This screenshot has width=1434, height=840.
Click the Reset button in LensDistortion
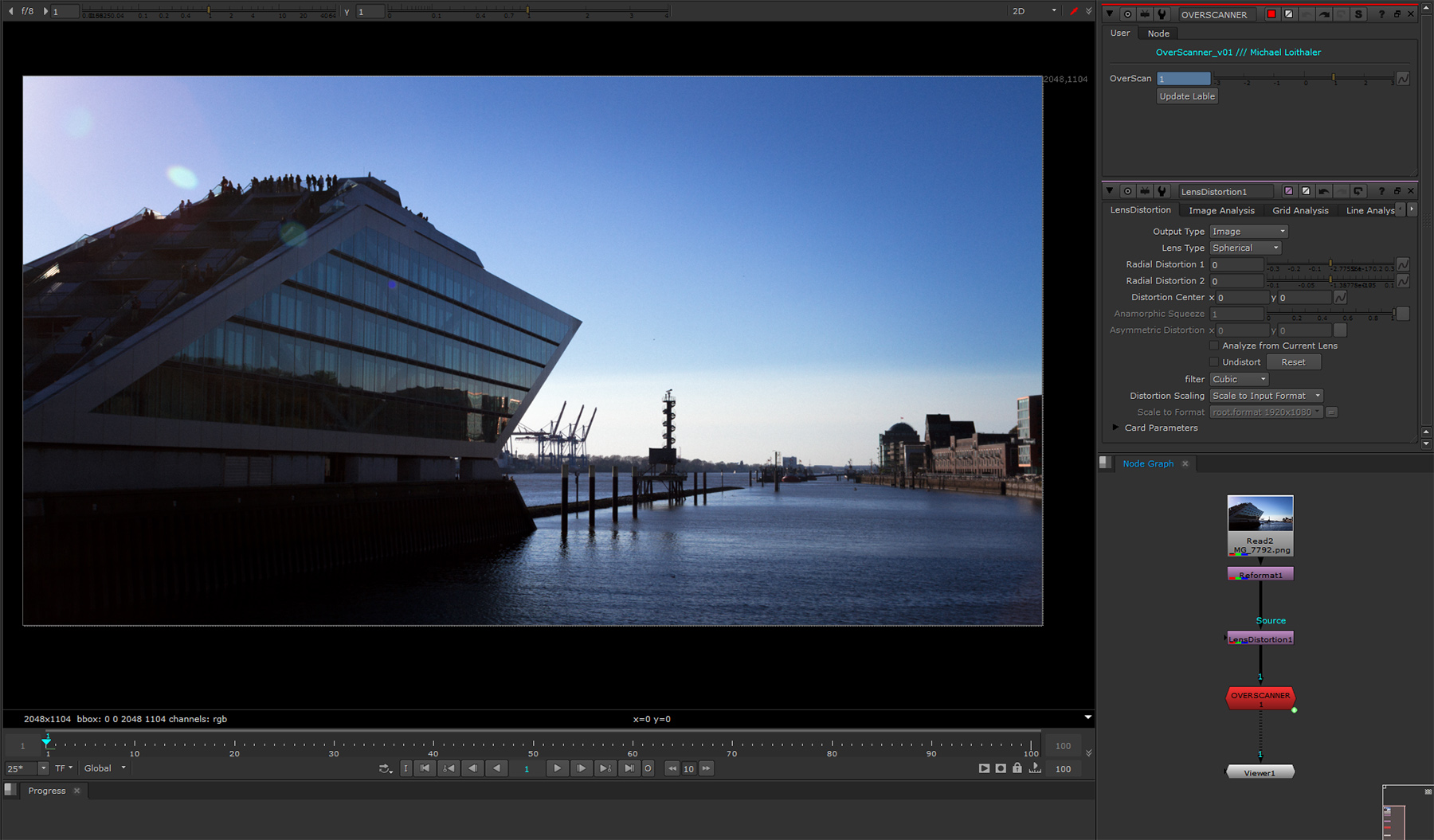(1293, 362)
